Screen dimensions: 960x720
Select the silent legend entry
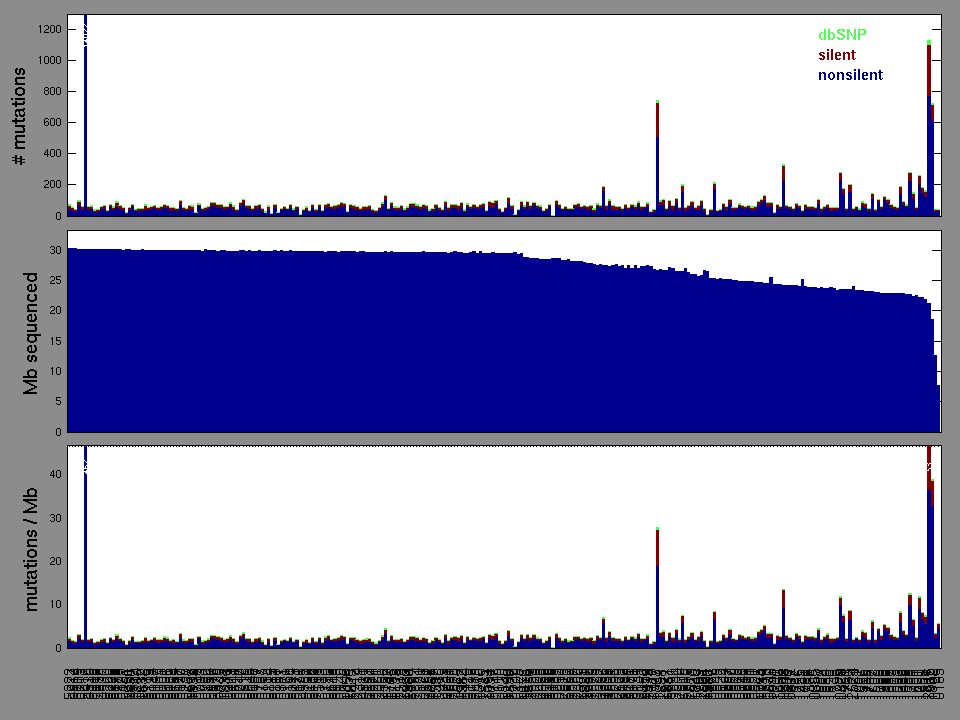click(837, 55)
